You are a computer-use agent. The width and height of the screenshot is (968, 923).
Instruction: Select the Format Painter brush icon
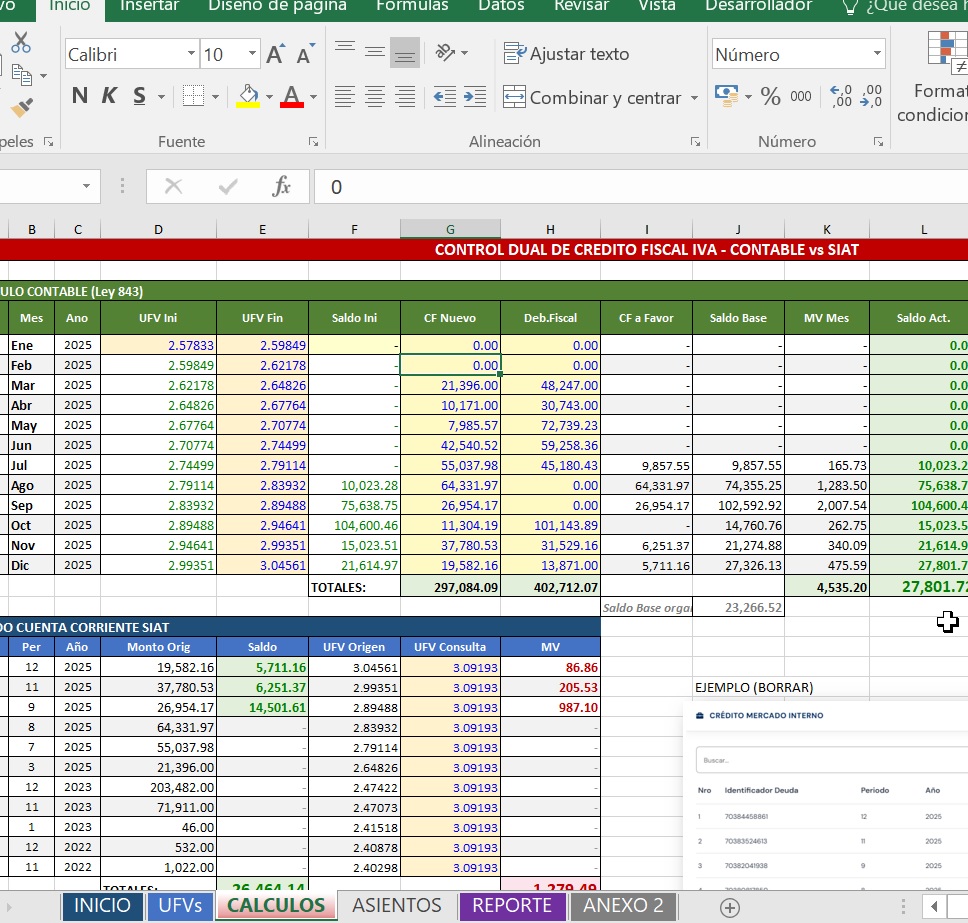pyautogui.click(x=21, y=106)
